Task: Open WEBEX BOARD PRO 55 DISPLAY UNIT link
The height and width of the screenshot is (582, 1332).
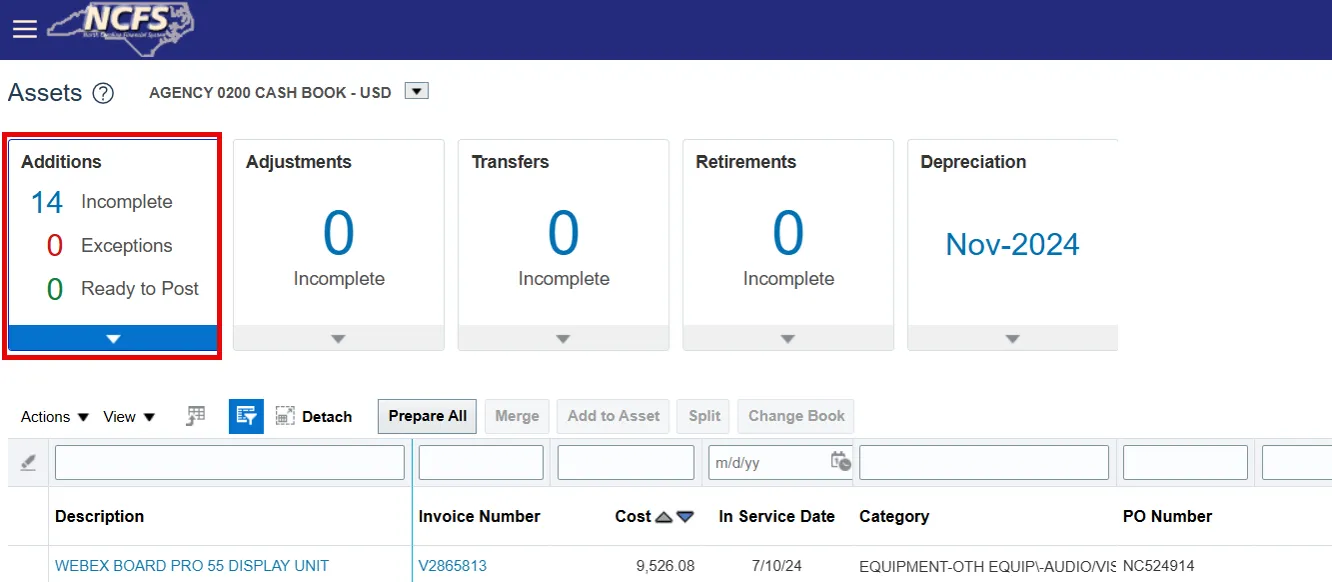Action: tap(192, 566)
